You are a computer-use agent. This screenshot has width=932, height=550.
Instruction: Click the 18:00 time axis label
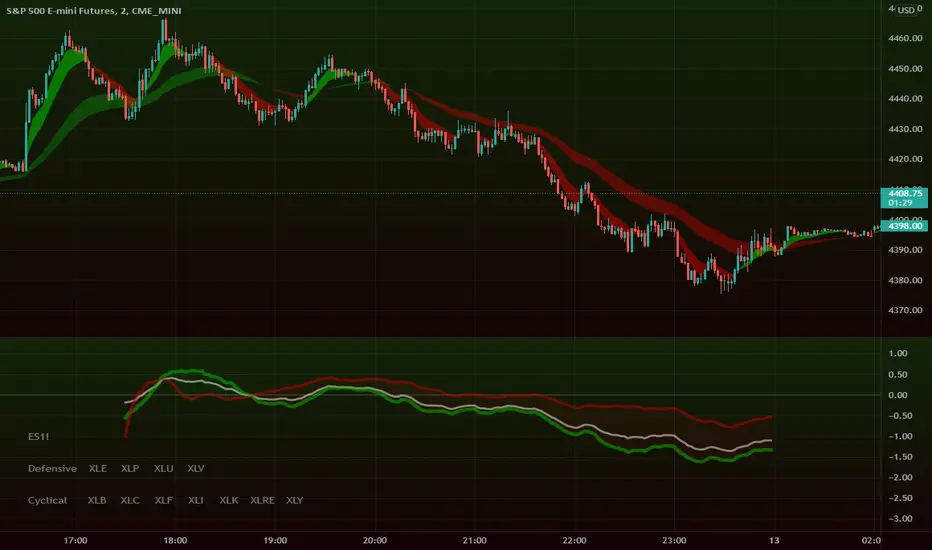(x=175, y=540)
